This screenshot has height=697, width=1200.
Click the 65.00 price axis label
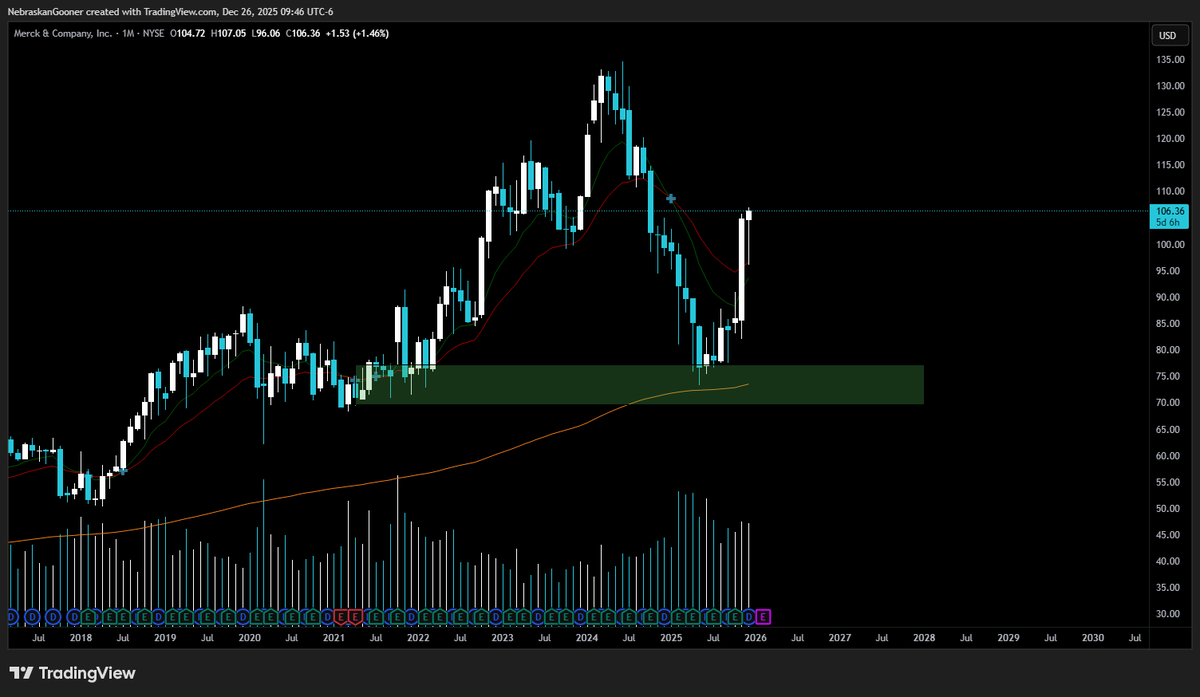pyautogui.click(x=1170, y=429)
